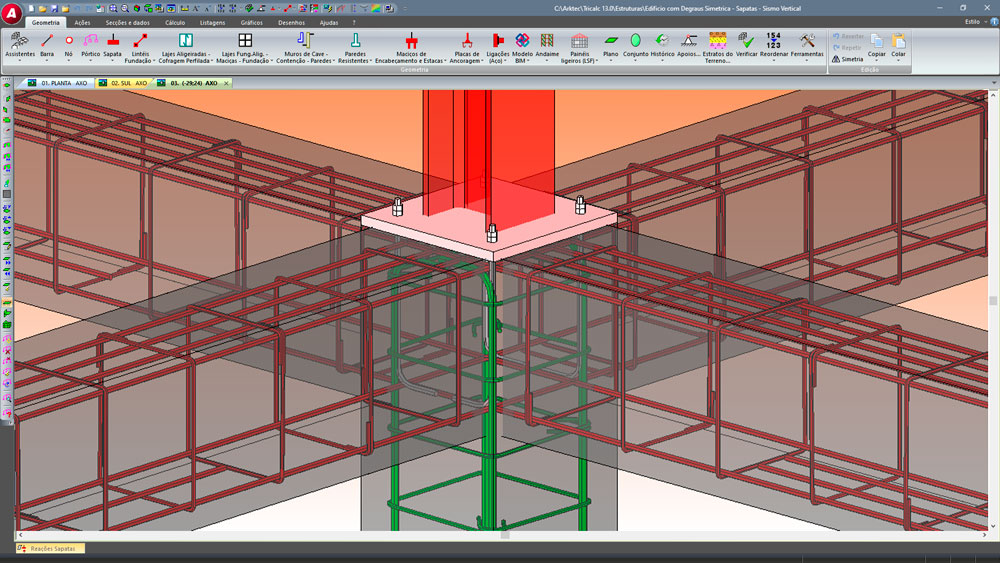1000x563 pixels.
Task: Click the Placas de Ancoragem icon
Action: point(467,41)
